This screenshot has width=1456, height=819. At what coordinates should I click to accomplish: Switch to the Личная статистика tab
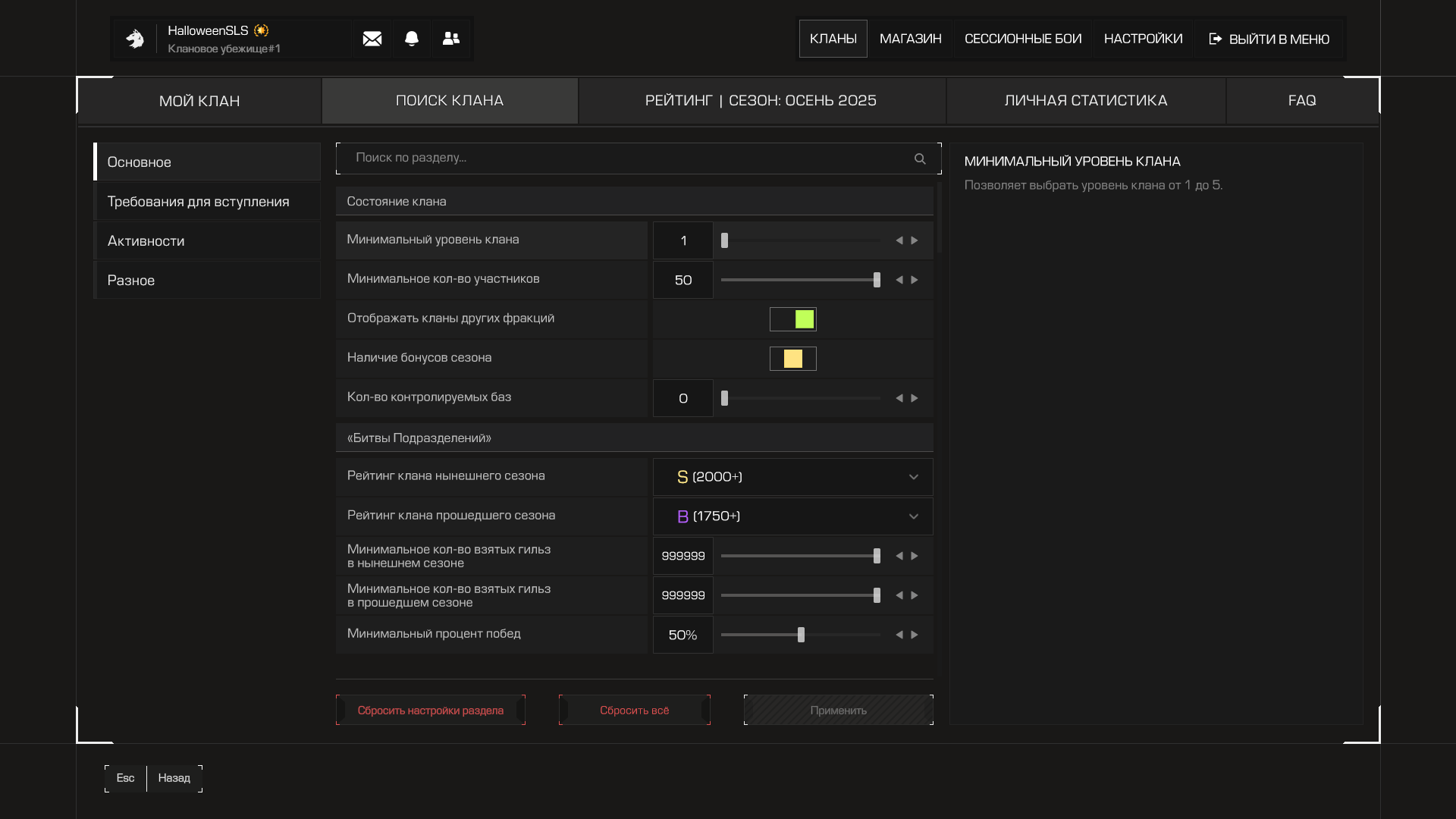click(x=1085, y=101)
